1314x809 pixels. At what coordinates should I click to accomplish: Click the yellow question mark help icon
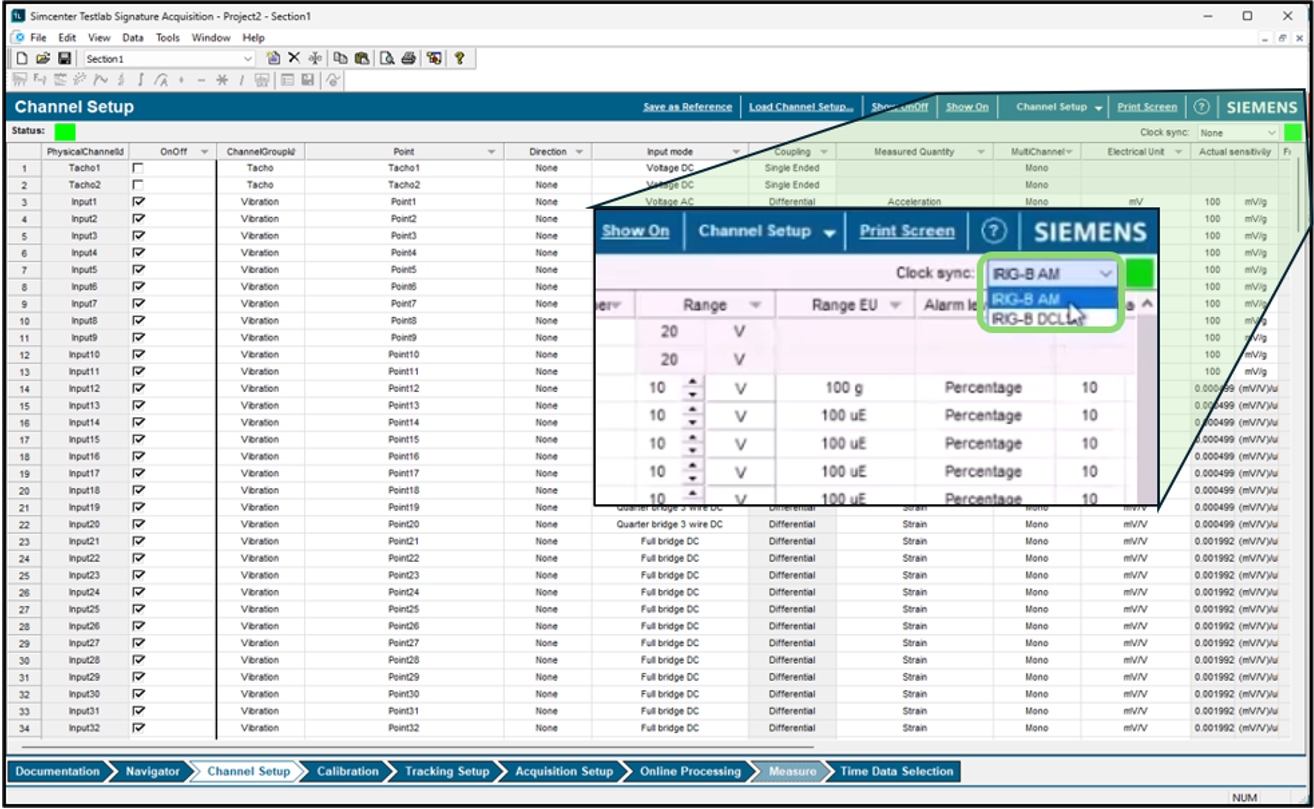(459, 59)
